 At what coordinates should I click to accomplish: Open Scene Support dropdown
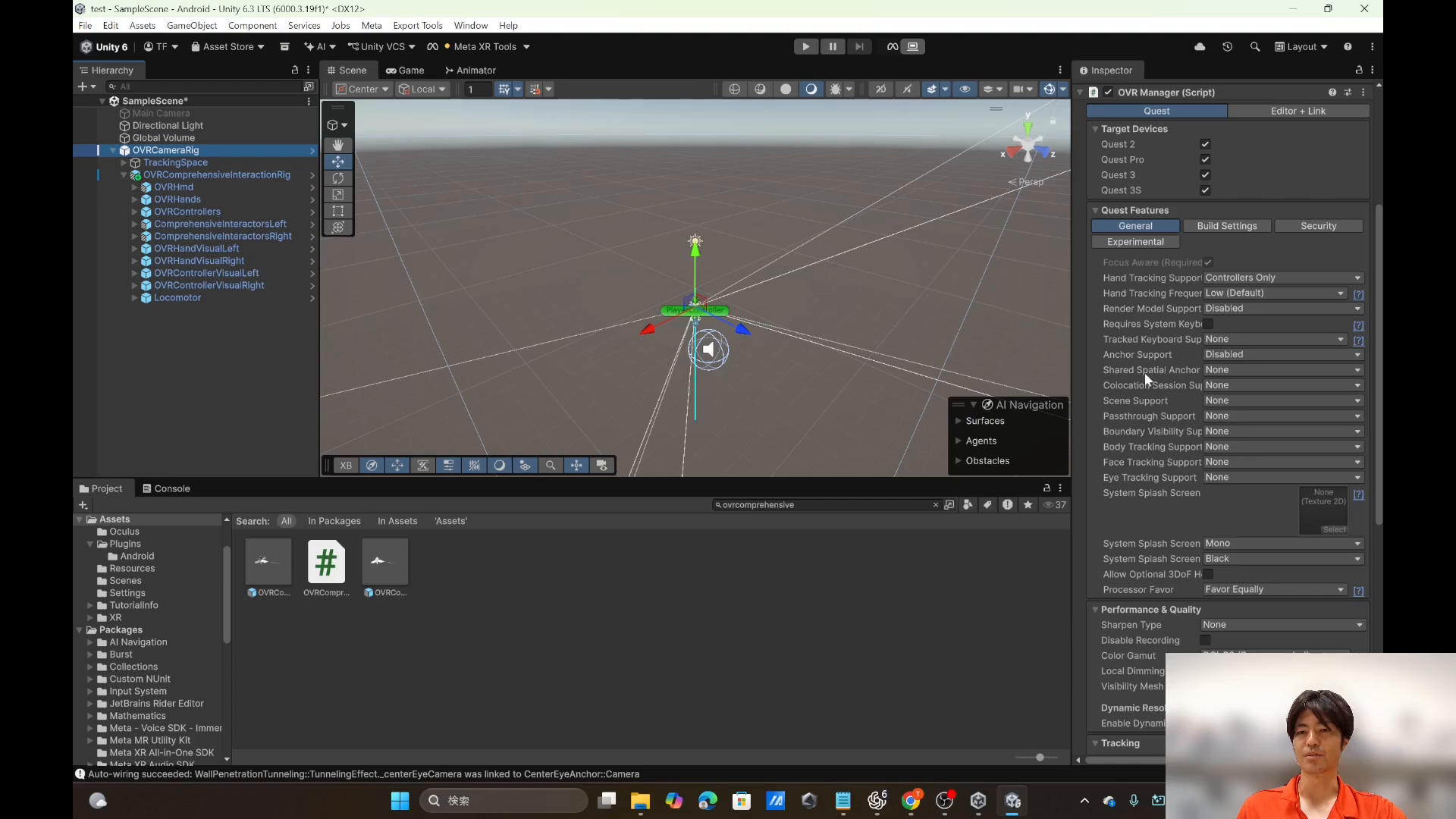[x=1283, y=400]
